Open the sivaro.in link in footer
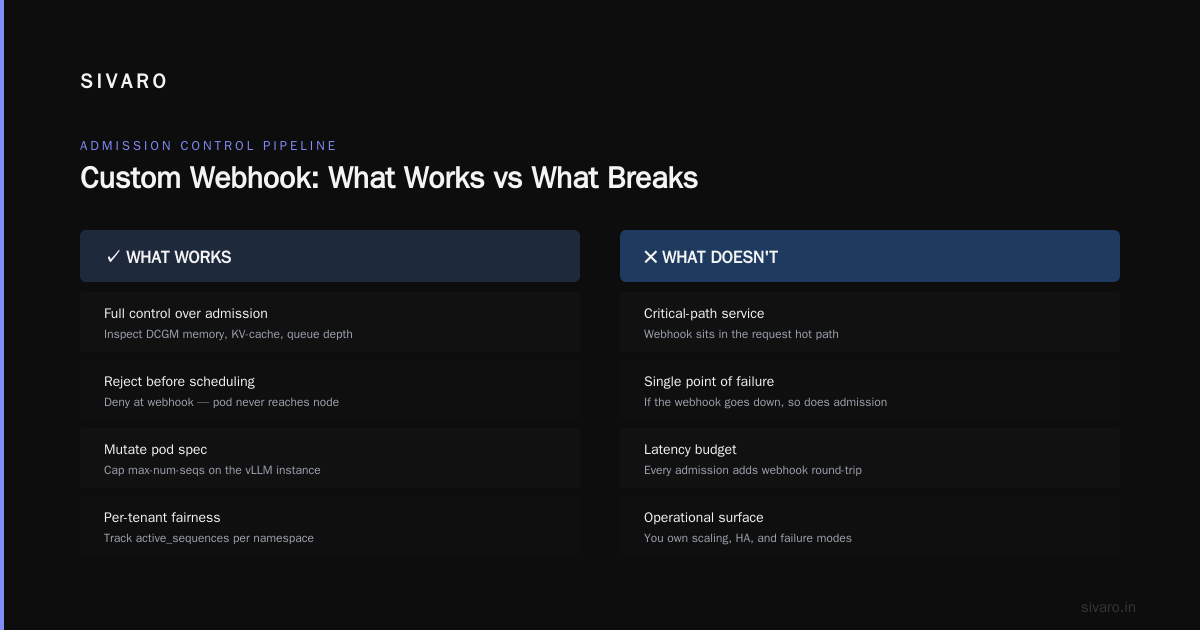The image size is (1200, 630). click(x=1108, y=607)
